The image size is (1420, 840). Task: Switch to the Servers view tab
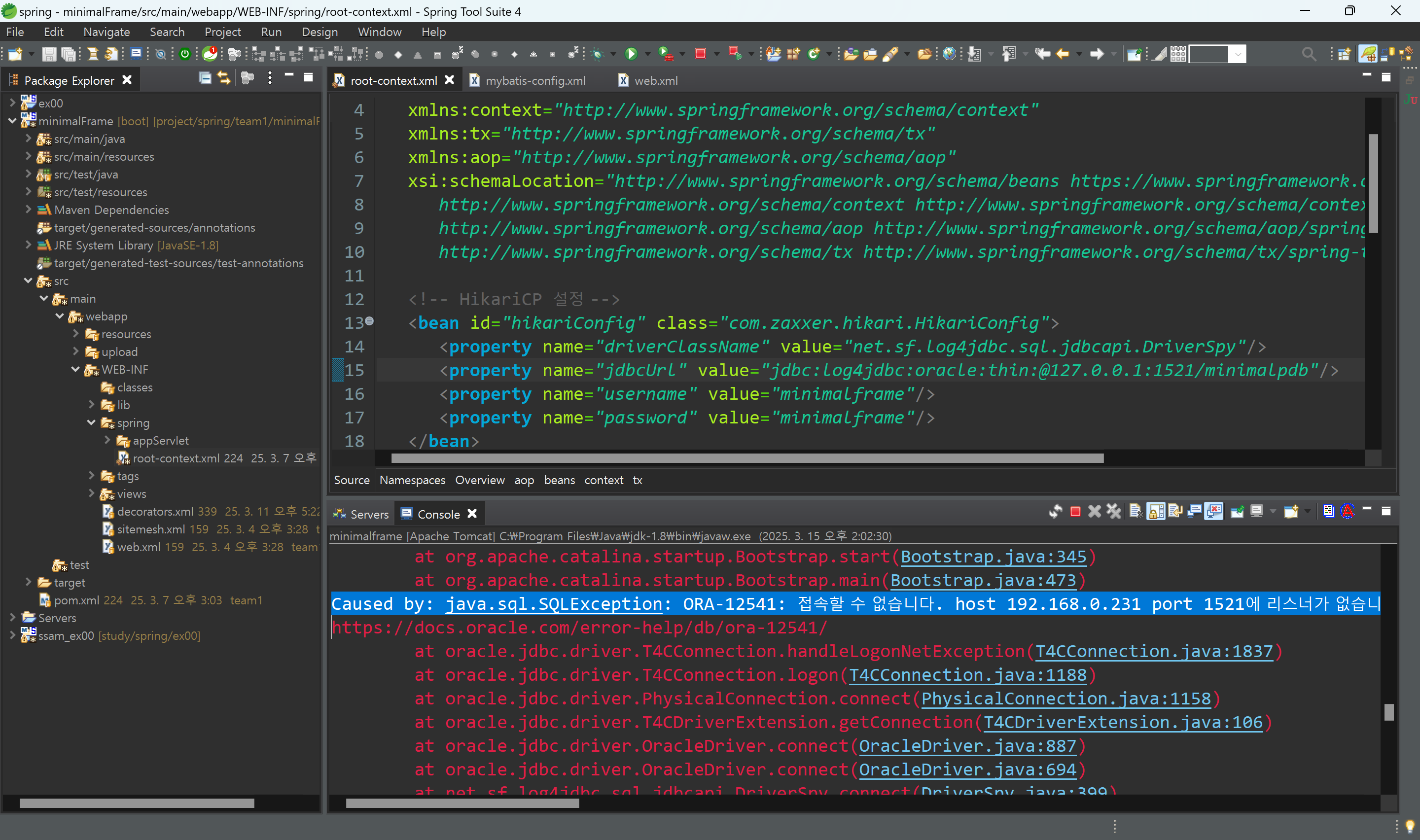[361, 514]
